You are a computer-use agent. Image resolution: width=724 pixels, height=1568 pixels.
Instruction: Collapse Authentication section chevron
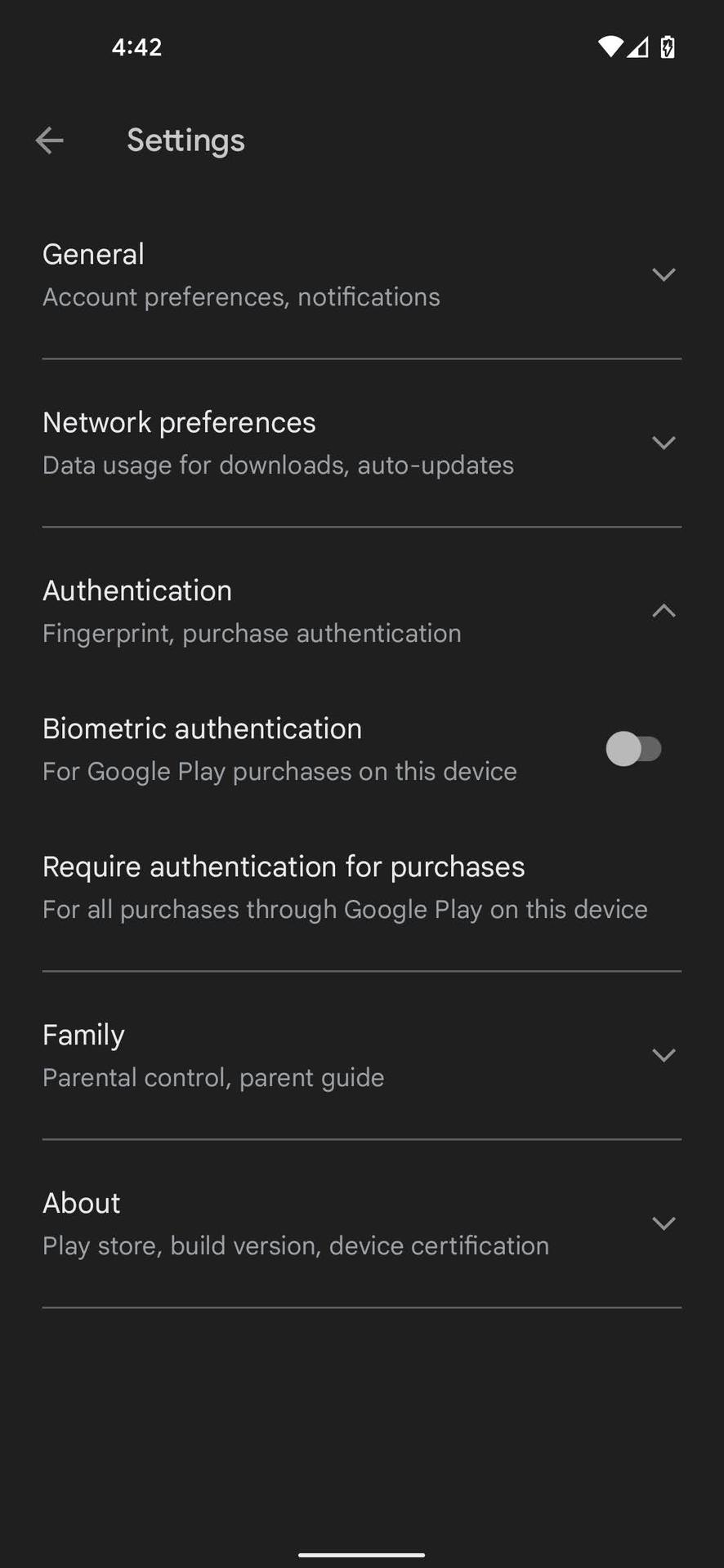point(664,611)
